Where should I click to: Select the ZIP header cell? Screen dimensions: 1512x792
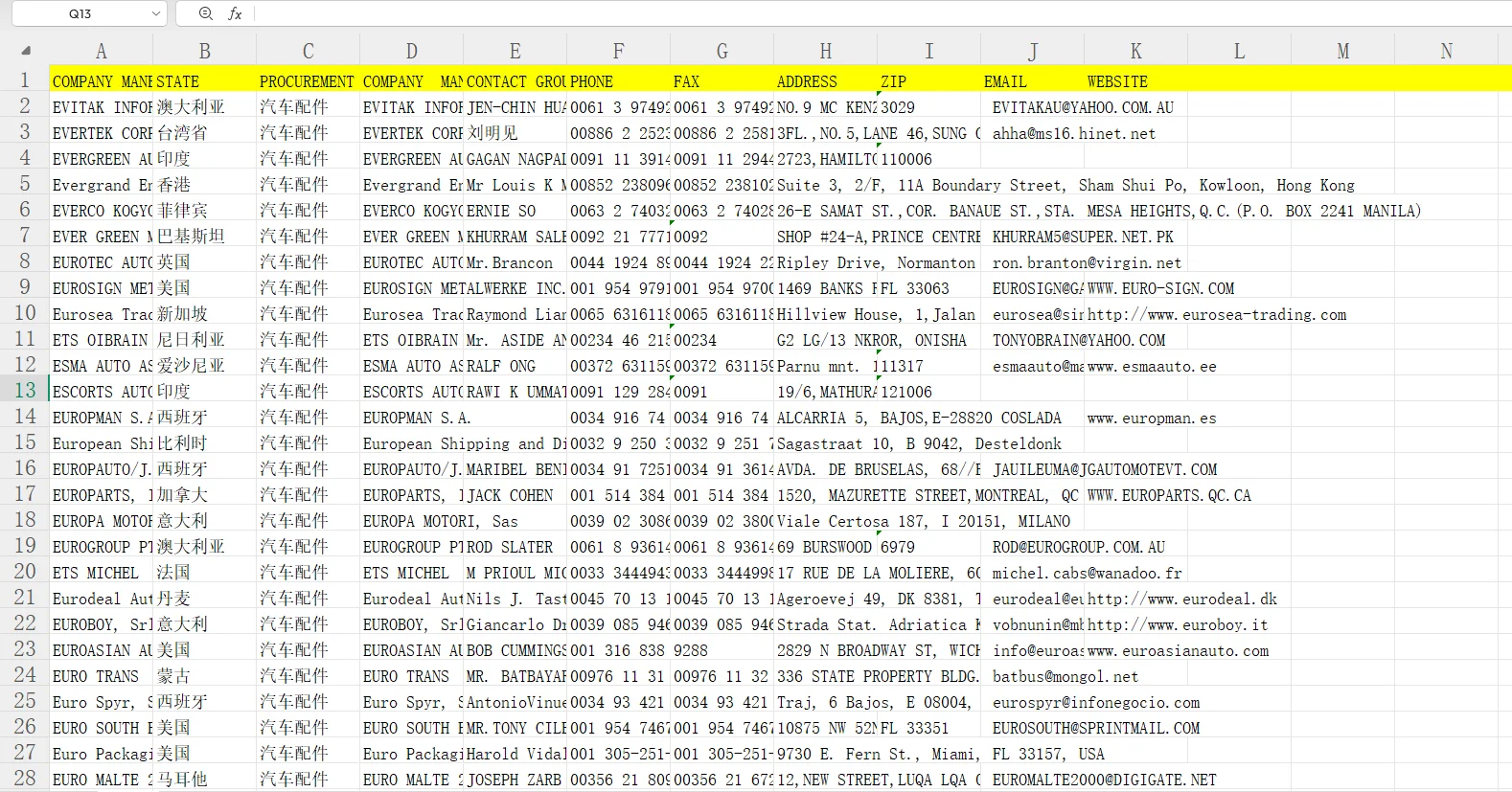(x=928, y=81)
